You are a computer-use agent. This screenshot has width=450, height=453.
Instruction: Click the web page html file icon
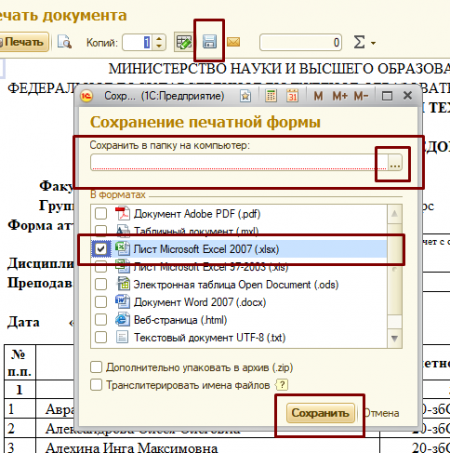tap(122, 320)
